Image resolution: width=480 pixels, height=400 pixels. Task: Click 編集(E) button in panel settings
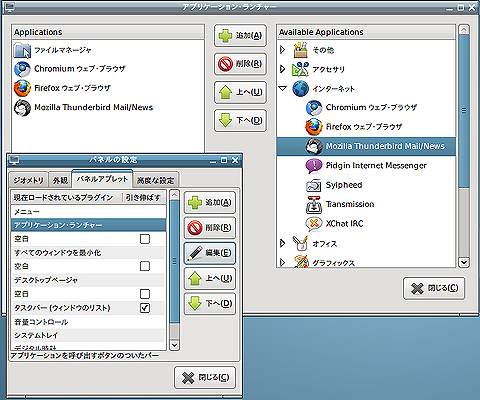[210, 253]
